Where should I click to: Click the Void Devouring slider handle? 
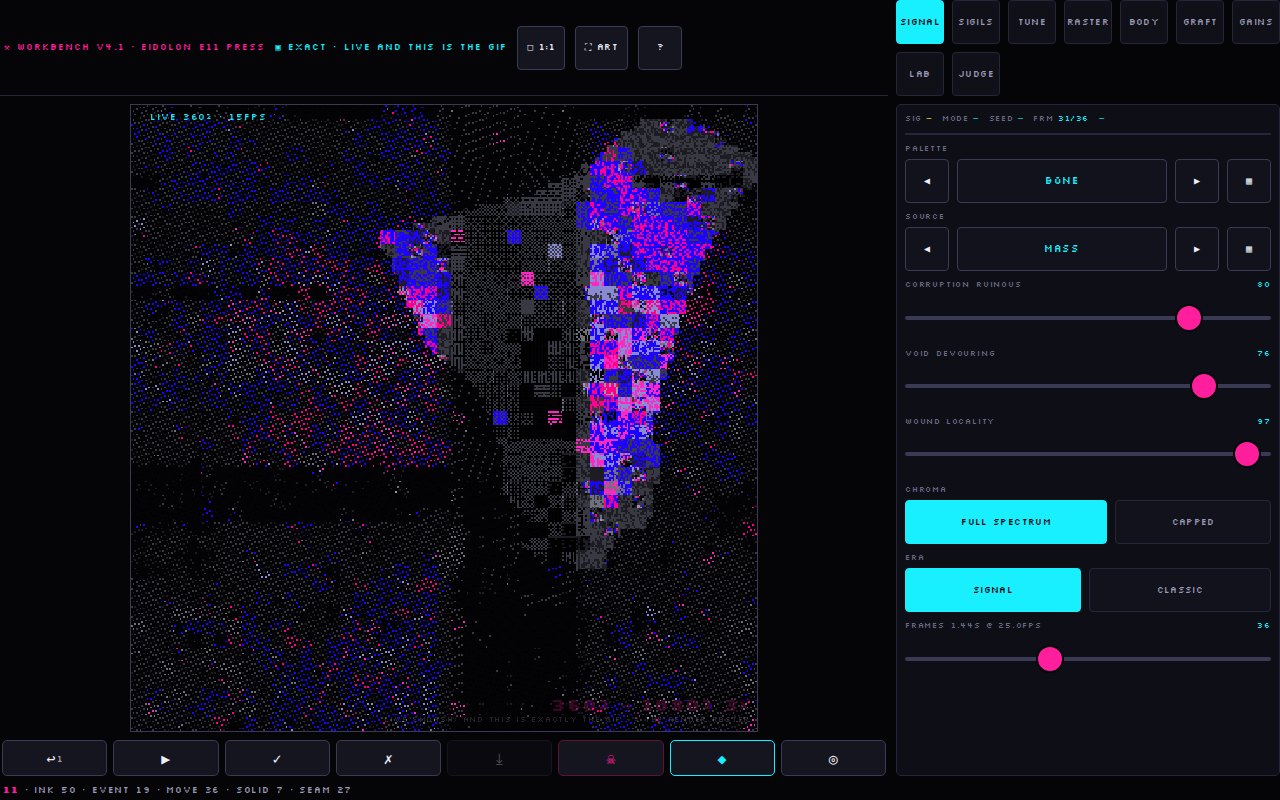(1204, 386)
